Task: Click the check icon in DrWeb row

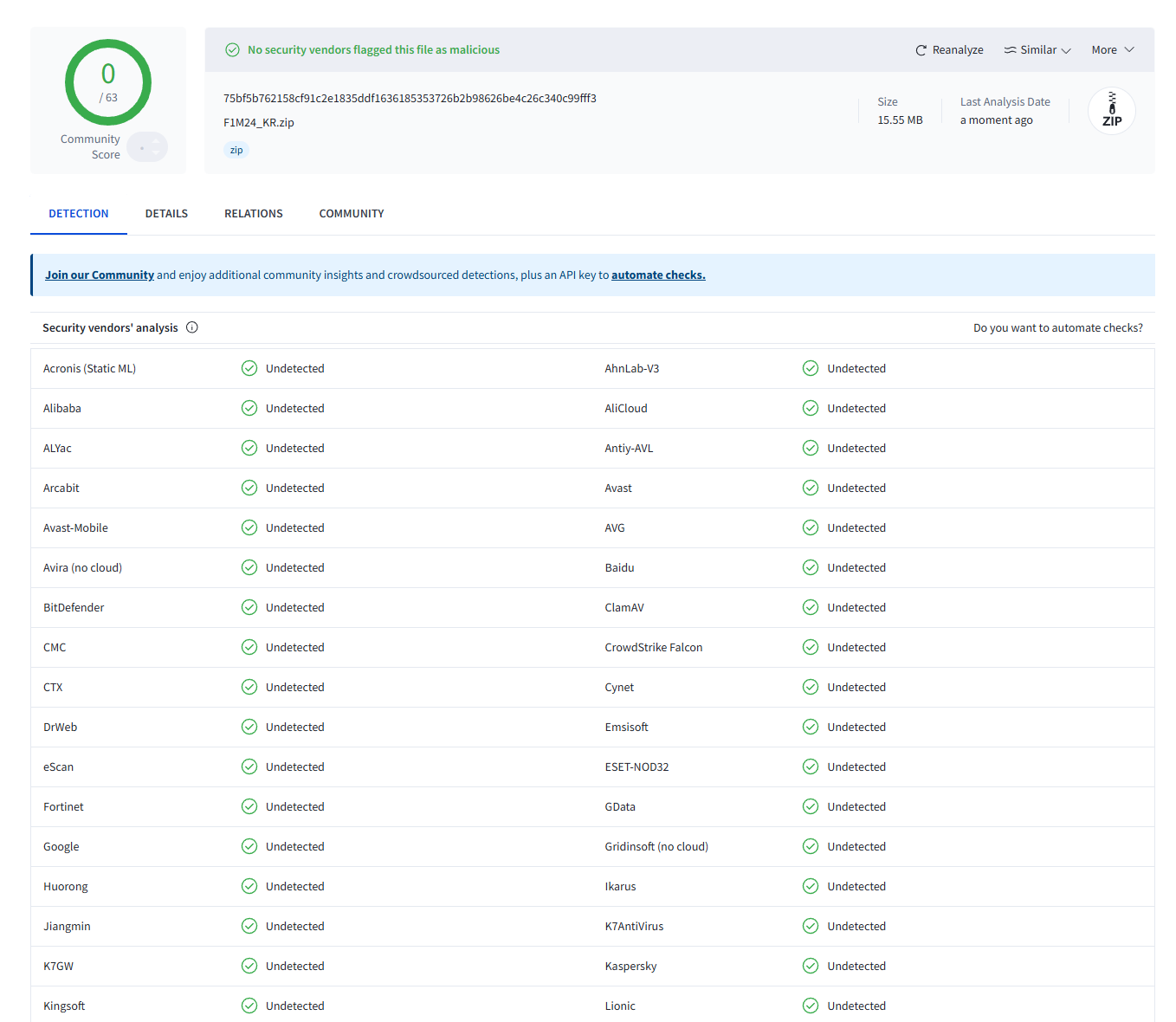Action: pyautogui.click(x=249, y=727)
